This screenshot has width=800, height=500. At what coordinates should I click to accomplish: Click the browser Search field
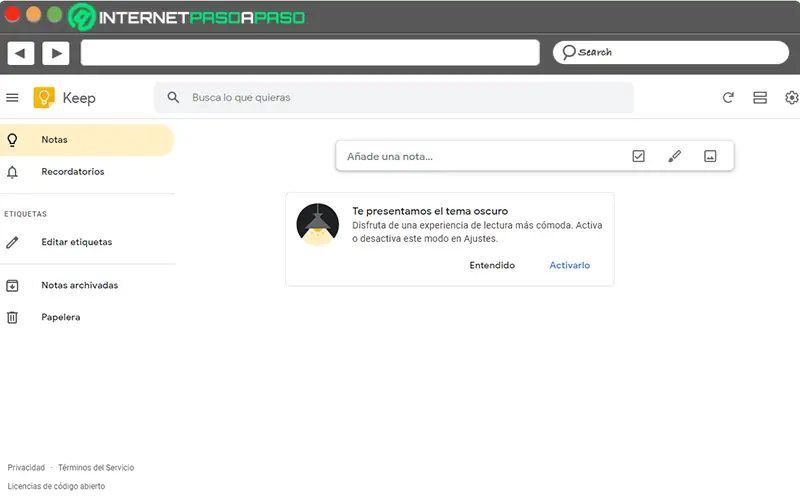pyautogui.click(x=670, y=53)
